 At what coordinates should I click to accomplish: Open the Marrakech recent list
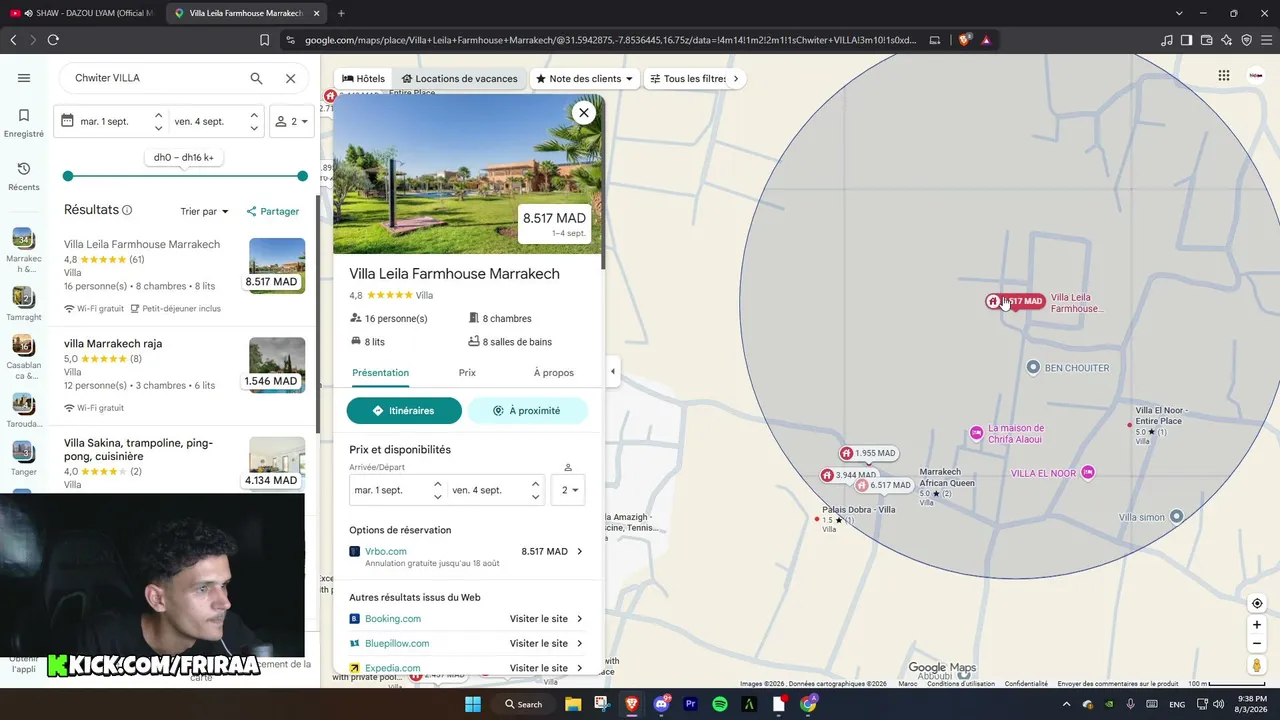[x=23, y=249]
